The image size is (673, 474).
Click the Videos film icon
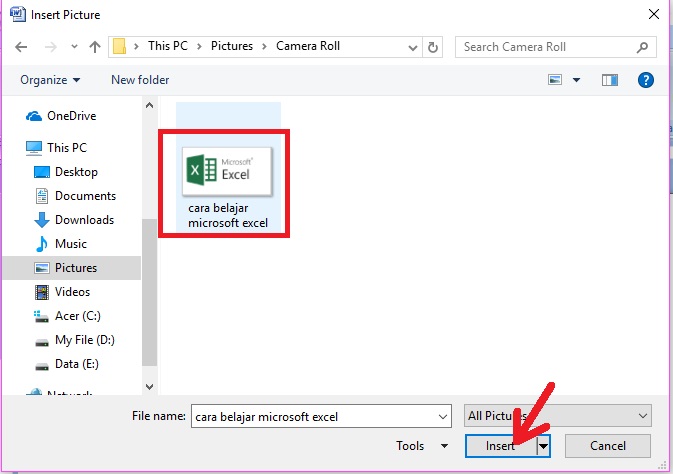click(x=42, y=292)
